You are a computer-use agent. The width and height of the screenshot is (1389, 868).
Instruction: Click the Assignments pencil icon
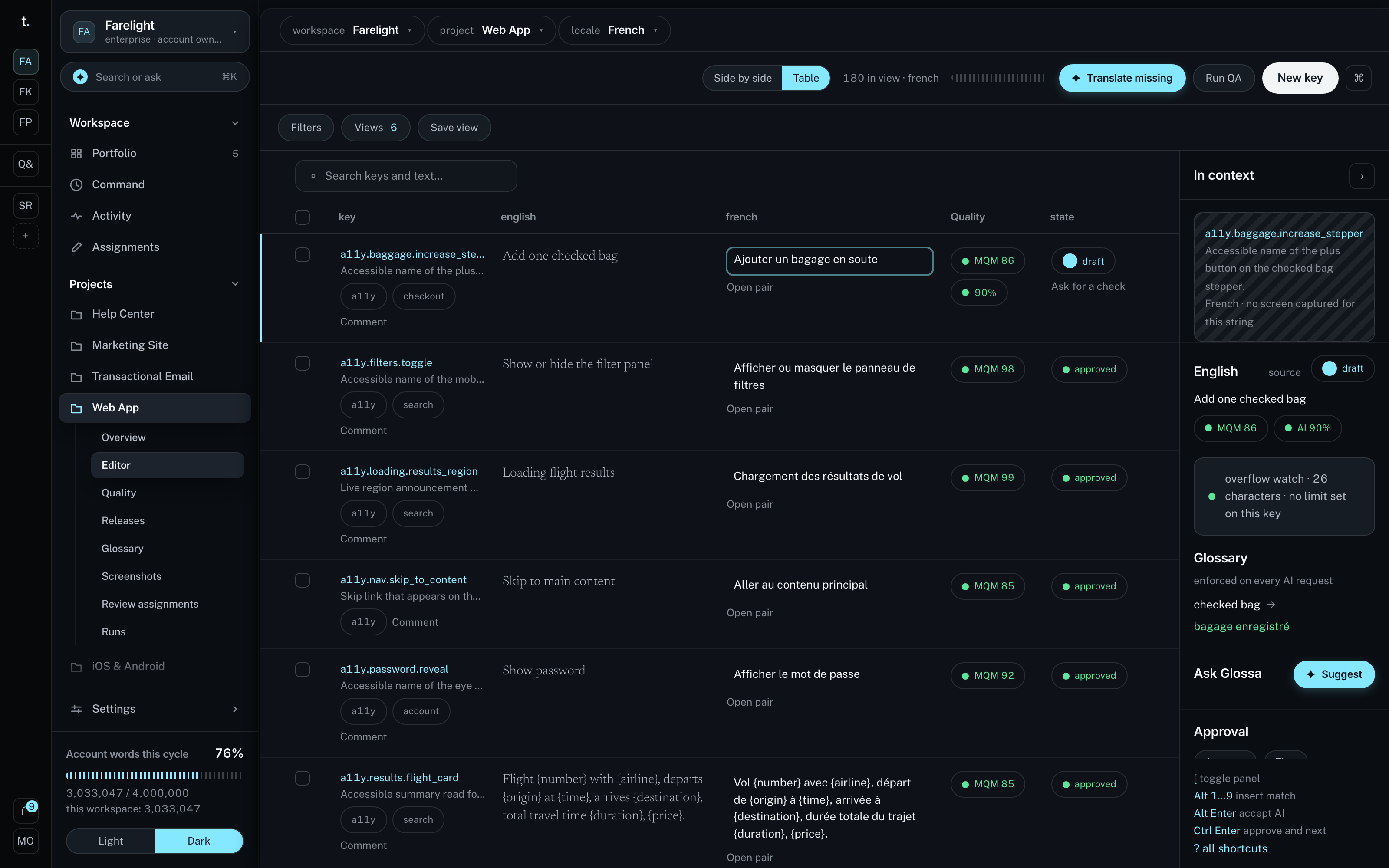76,247
